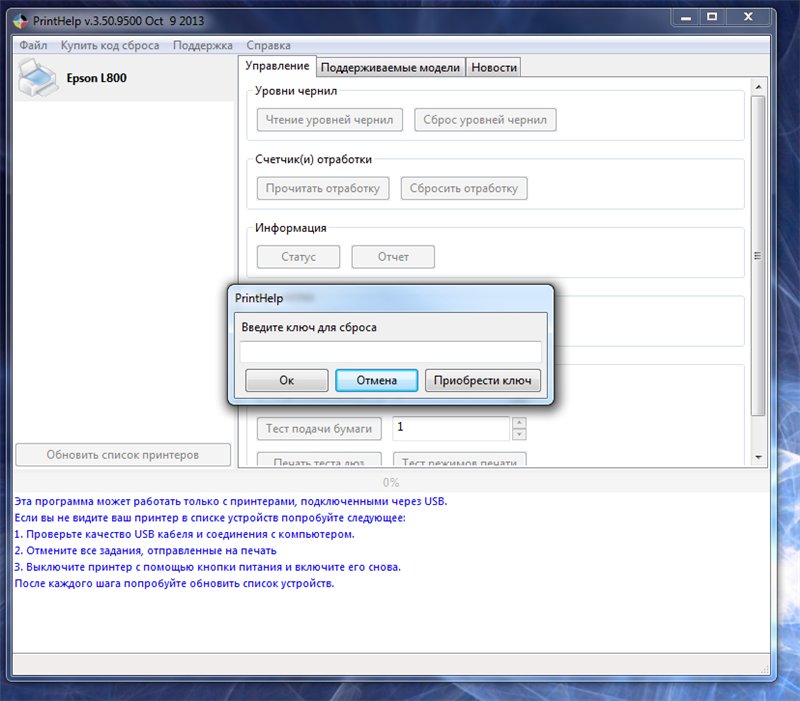The height and width of the screenshot is (701, 800).
Task: Close the PrintHelp window
Action: coord(748,17)
